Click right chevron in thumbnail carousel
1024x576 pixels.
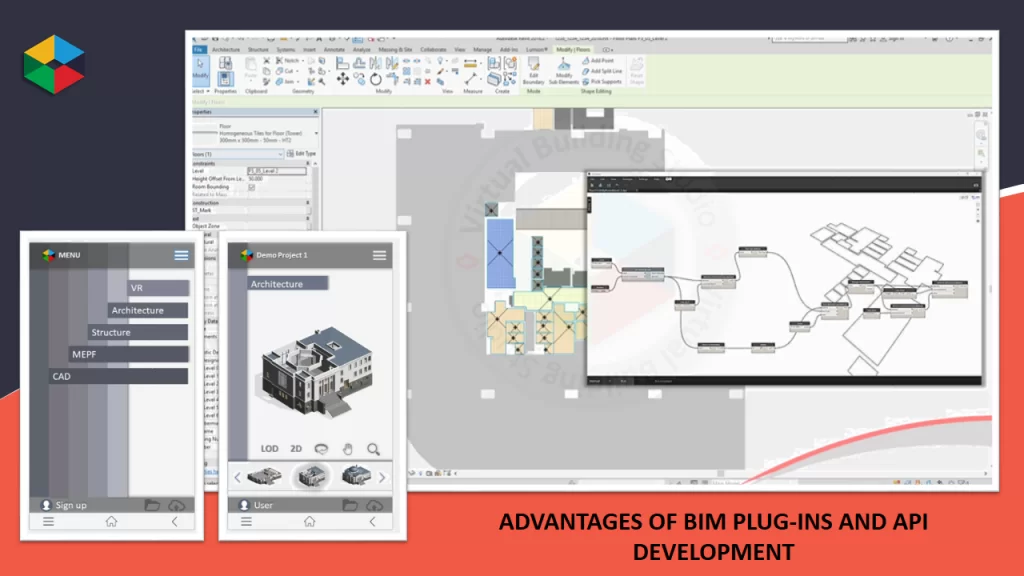[381, 477]
